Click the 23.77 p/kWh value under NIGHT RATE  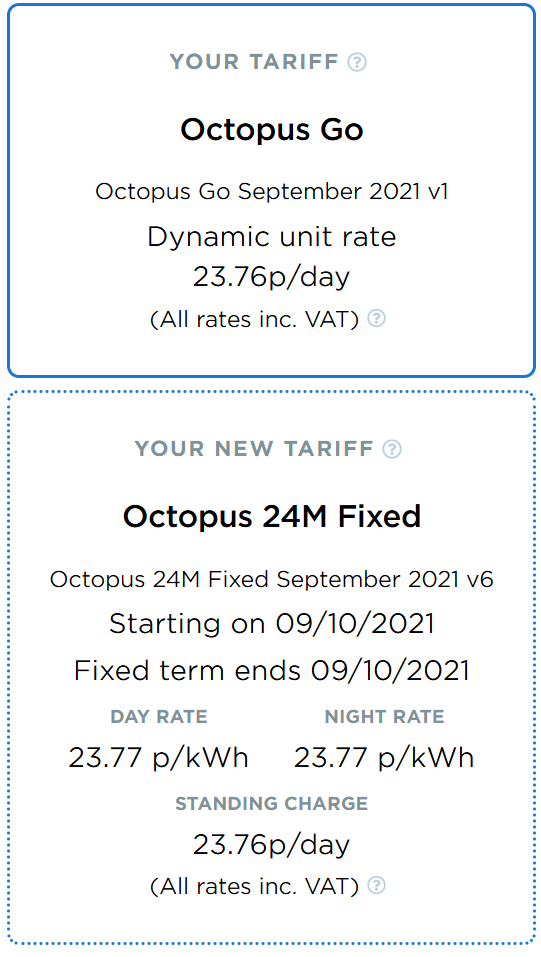[x=385, y=758]
